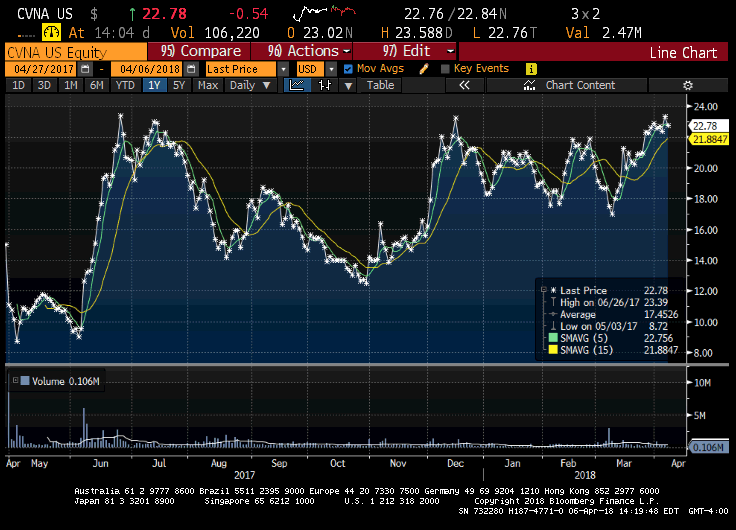The width and height of the screenshot is (736, 530).
Task: Open chart settings gear icon
Action: pyautogui.click(x=688, y=85)
